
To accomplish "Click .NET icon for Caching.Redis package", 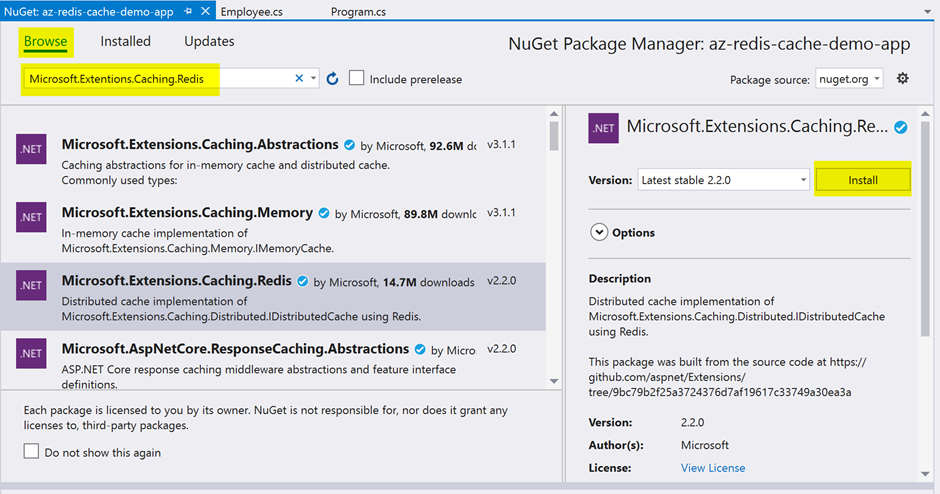I will pyautogui.click(x=31, y=285).
